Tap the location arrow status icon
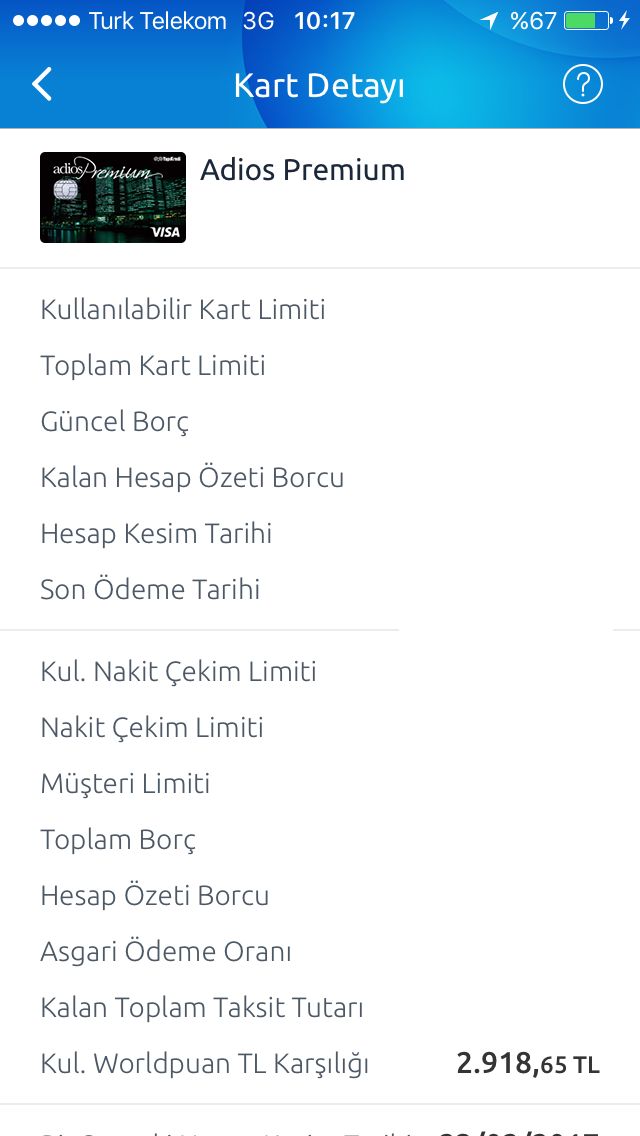The width and height of the screenshot is (640, 1136). coord(491,20)
